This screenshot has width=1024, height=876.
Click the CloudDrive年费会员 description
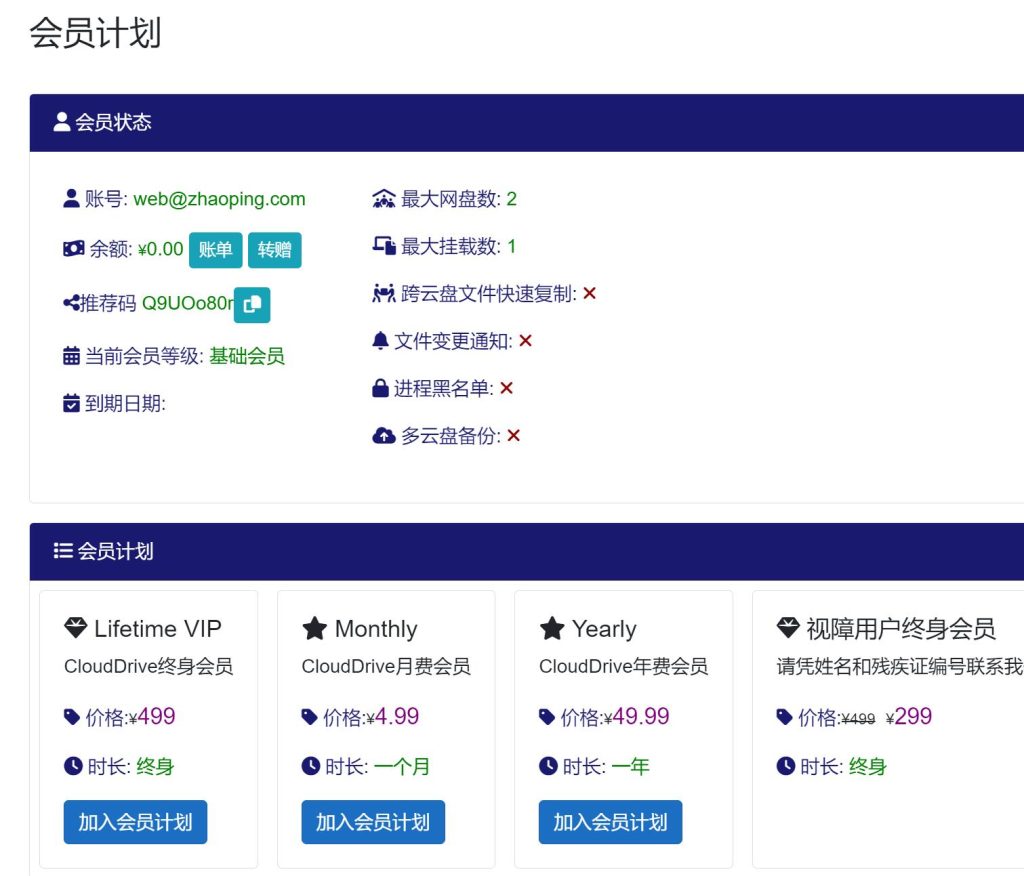[624, 666]
